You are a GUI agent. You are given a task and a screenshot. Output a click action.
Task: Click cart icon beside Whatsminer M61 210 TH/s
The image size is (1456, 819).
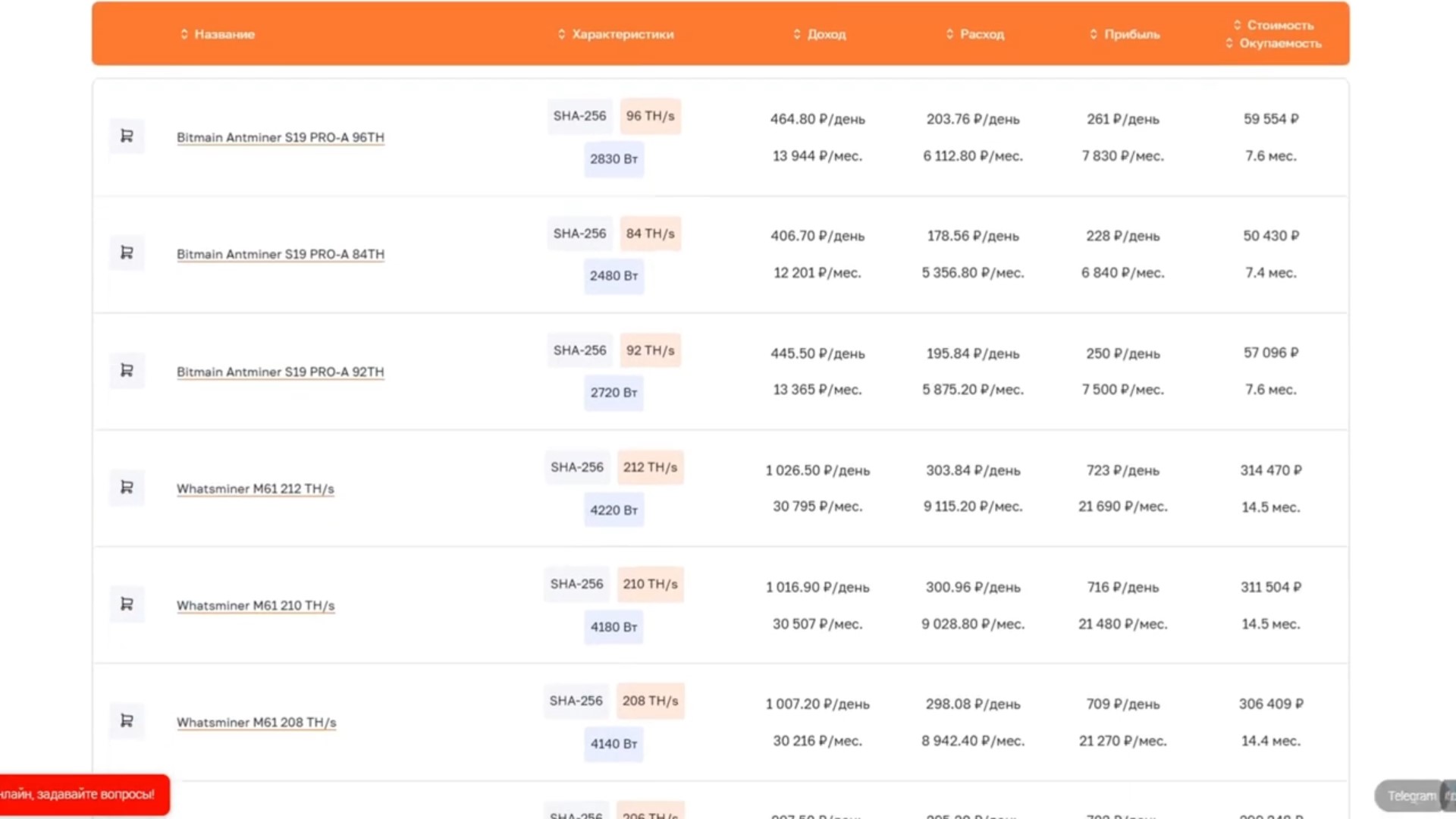[127, 604]
